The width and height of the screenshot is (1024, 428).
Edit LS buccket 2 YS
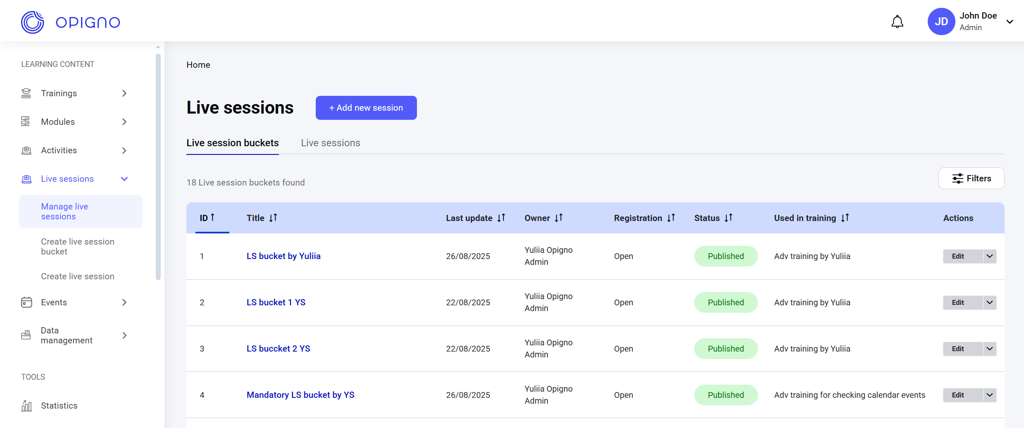click(x=963, y=349)
